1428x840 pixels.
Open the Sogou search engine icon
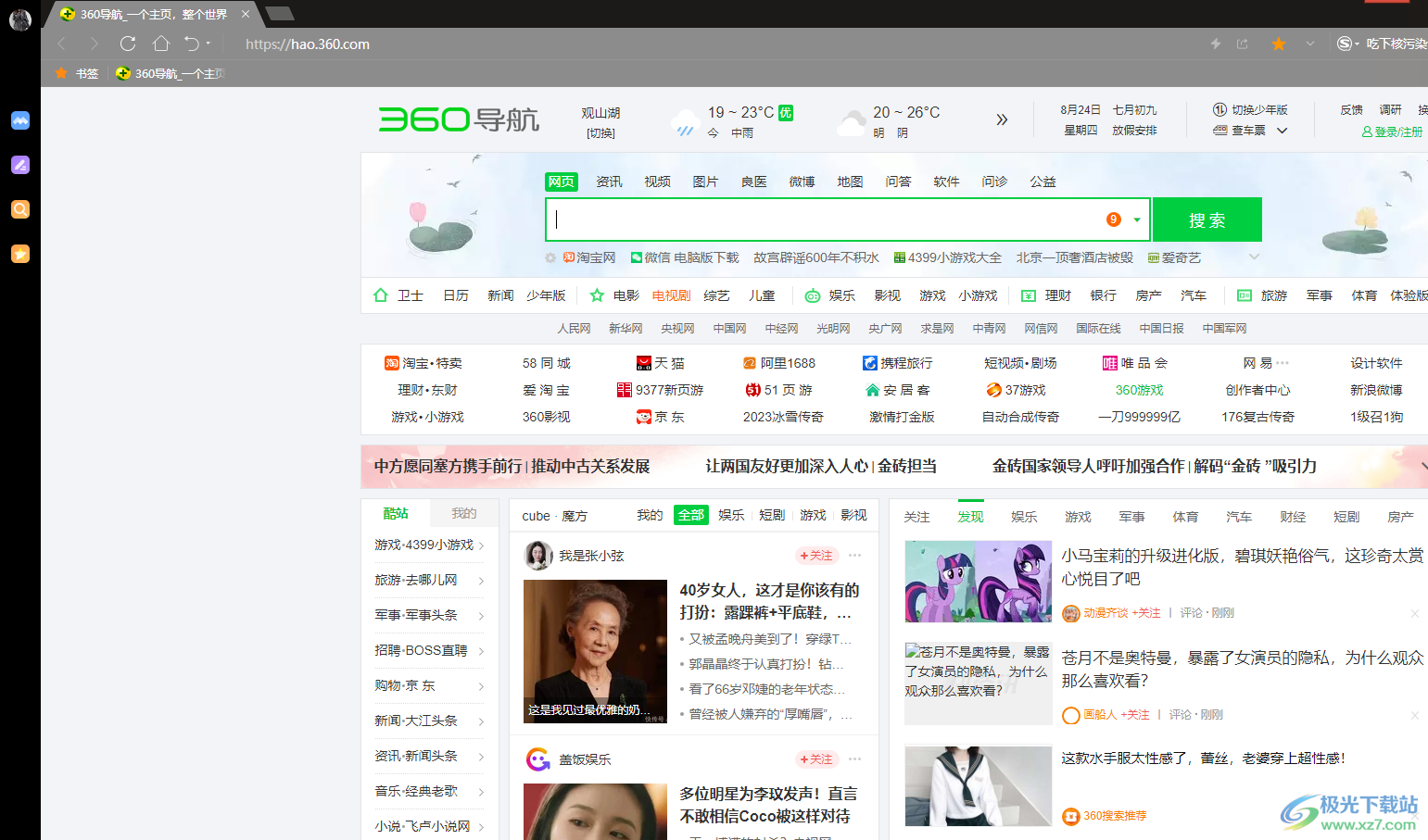tap(1345, 44)
